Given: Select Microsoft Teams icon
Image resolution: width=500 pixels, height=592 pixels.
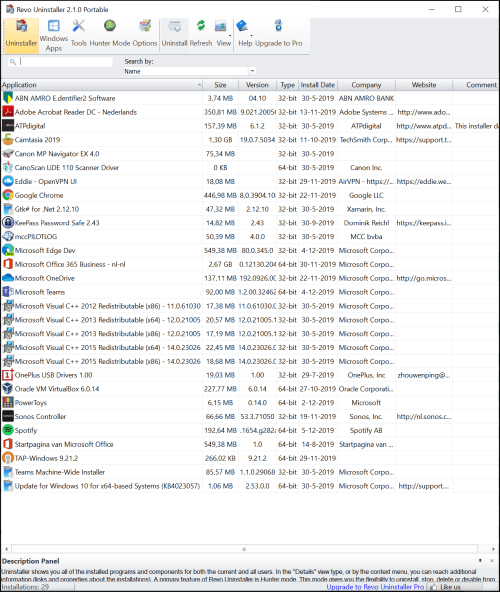Looking at the screenshot, I should click(x=8, y=292).
